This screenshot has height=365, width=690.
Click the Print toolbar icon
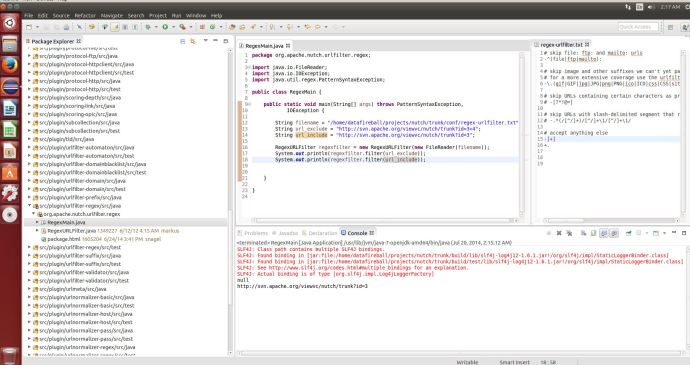pos(66,27)
